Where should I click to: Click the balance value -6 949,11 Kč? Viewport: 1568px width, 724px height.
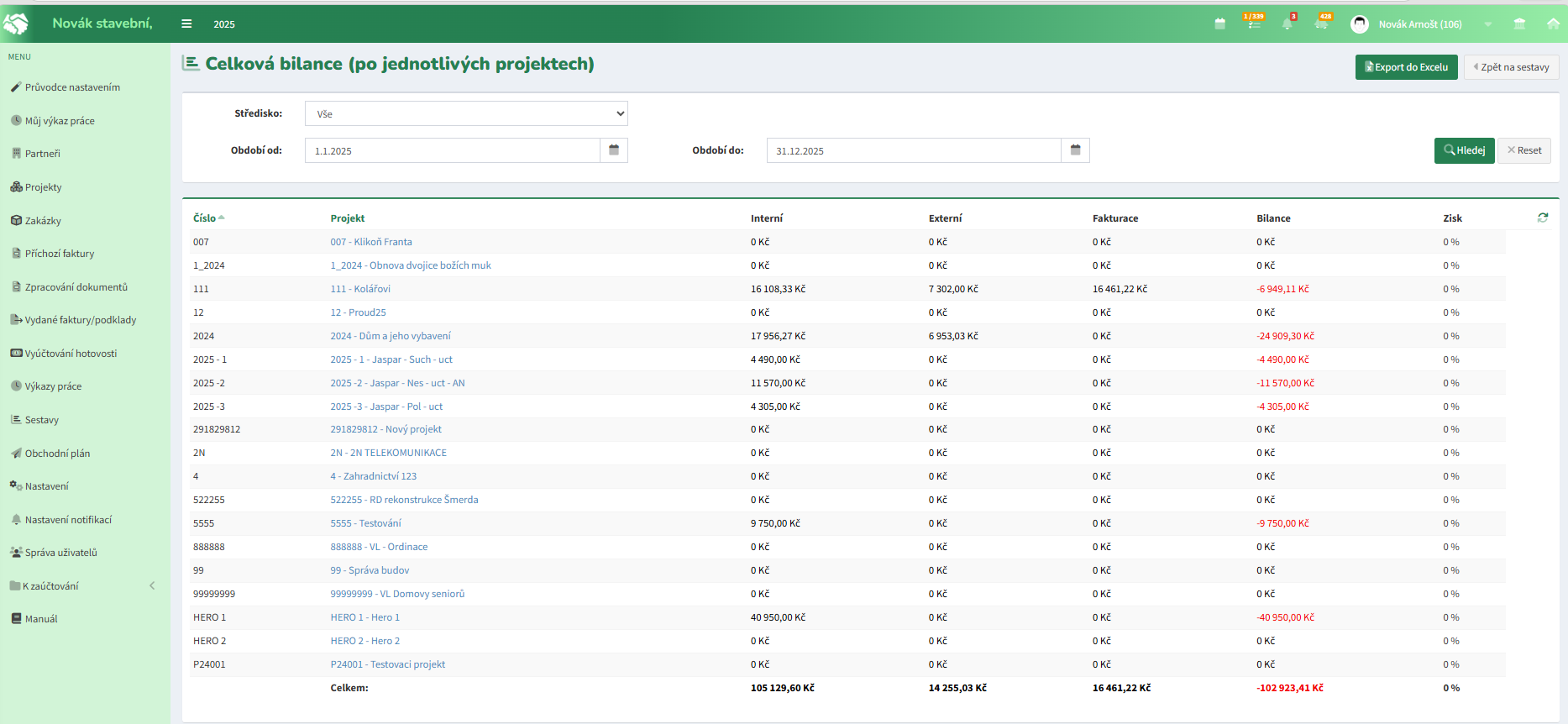point(1282,289)
